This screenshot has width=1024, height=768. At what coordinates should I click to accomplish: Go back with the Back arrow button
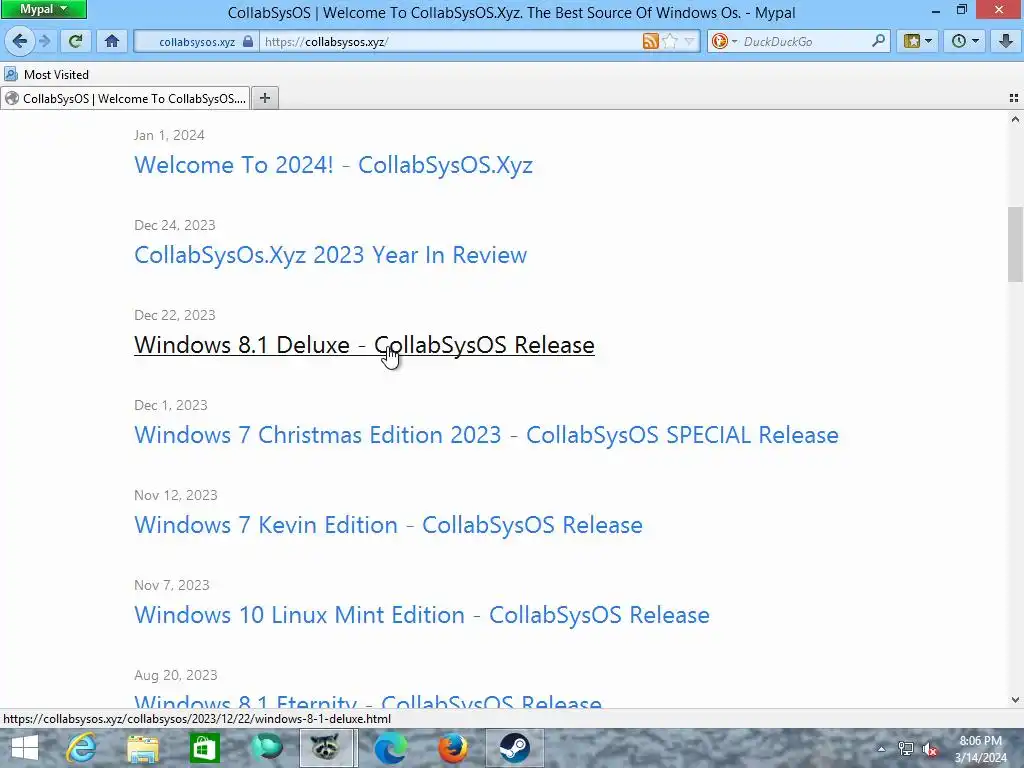point(20,41)
